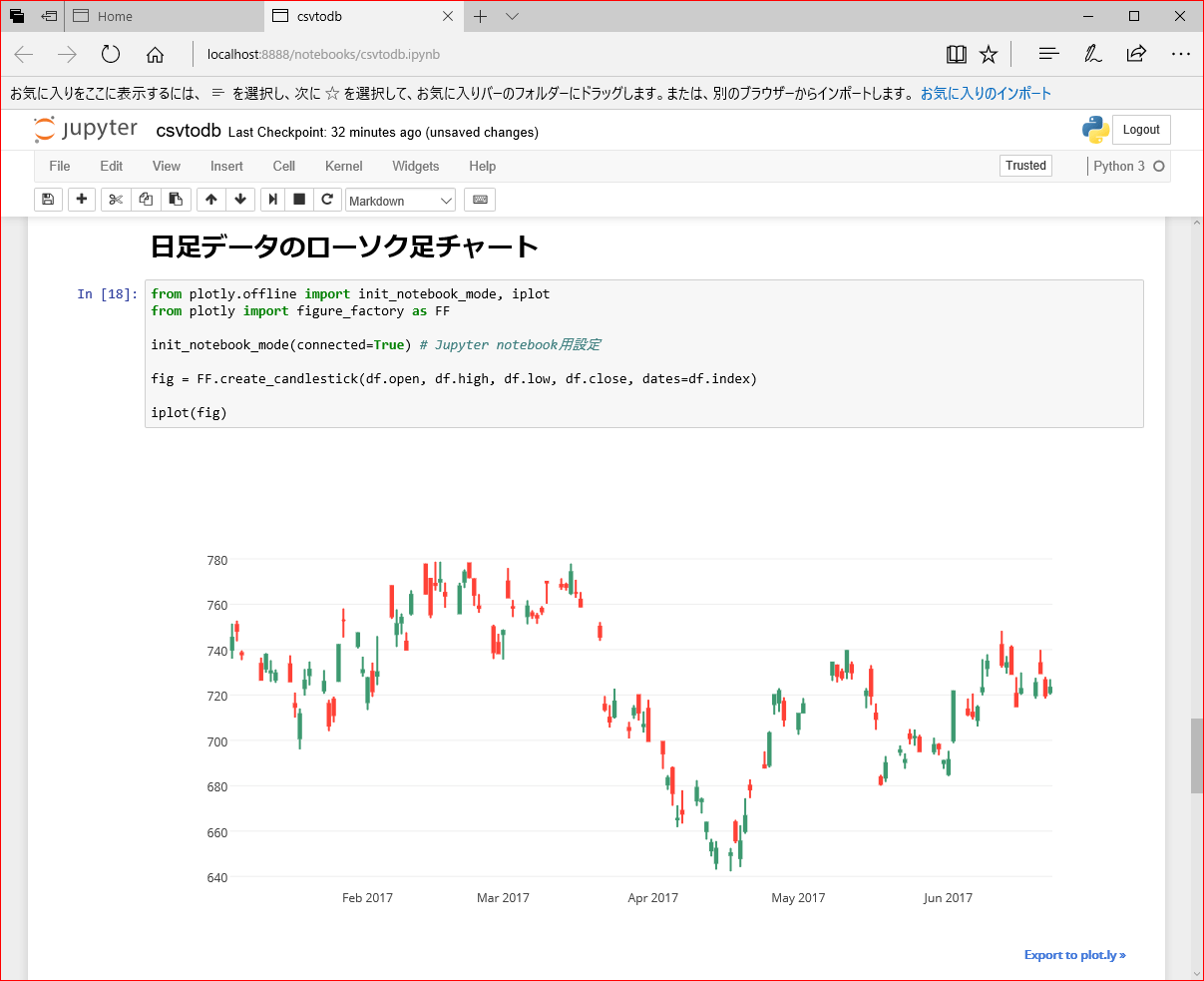This screenshot has width=1204, height=981.
Task: Click the Python logo icon
Action: click(x=1095, y=130)
